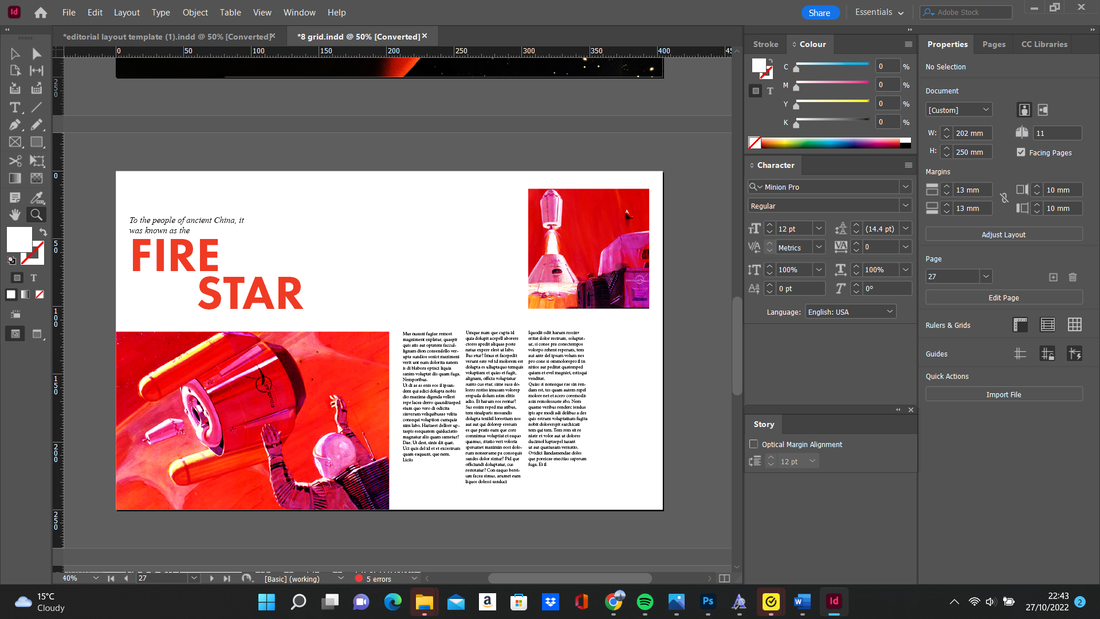Open the Character panel menu
The image size is (1100, 619).
(x=908, y=166)
